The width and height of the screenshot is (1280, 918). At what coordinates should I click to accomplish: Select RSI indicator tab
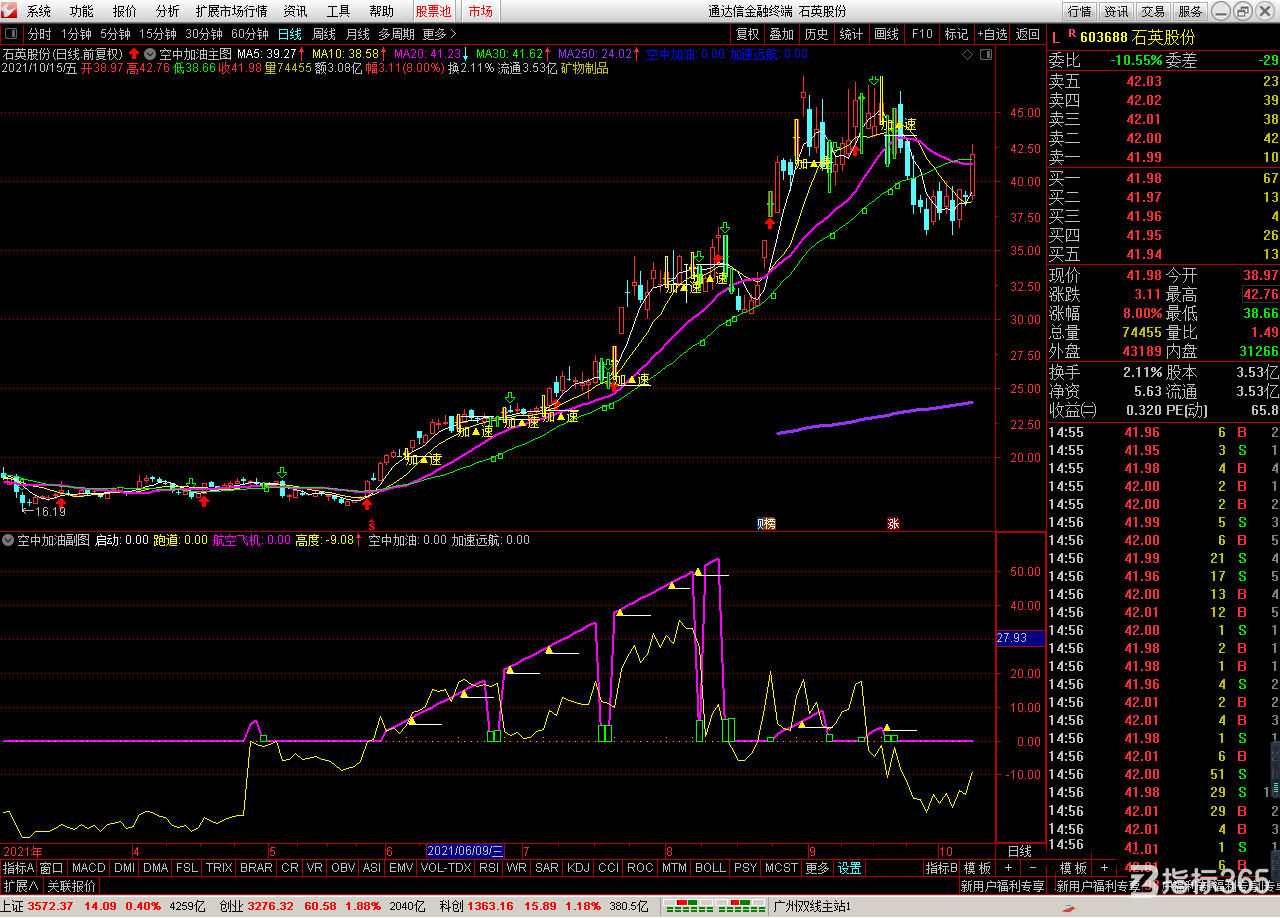pos(489,868)
